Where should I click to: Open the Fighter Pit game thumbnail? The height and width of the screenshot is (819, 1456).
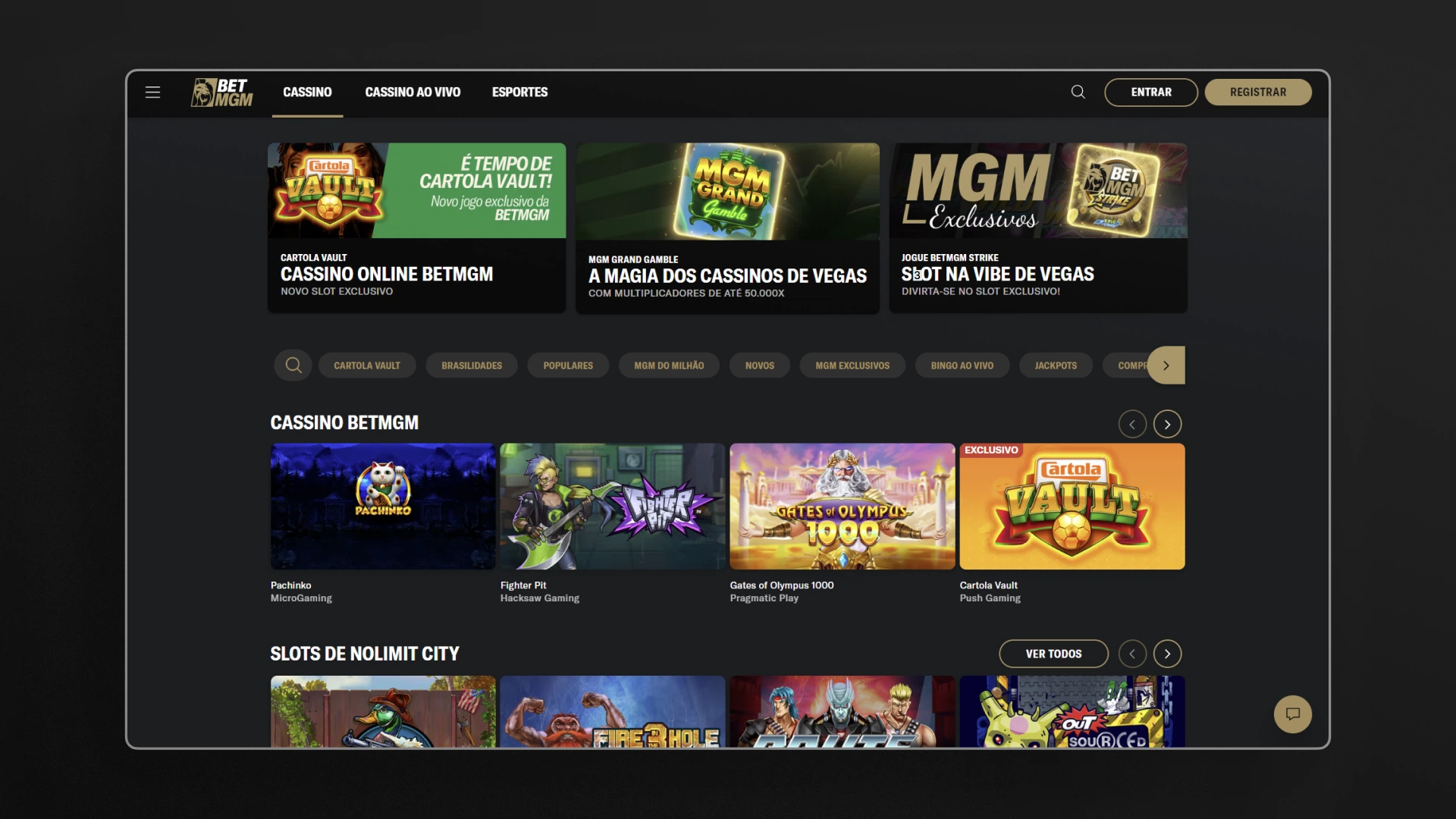pyautogui.click(x=613, y=507)
